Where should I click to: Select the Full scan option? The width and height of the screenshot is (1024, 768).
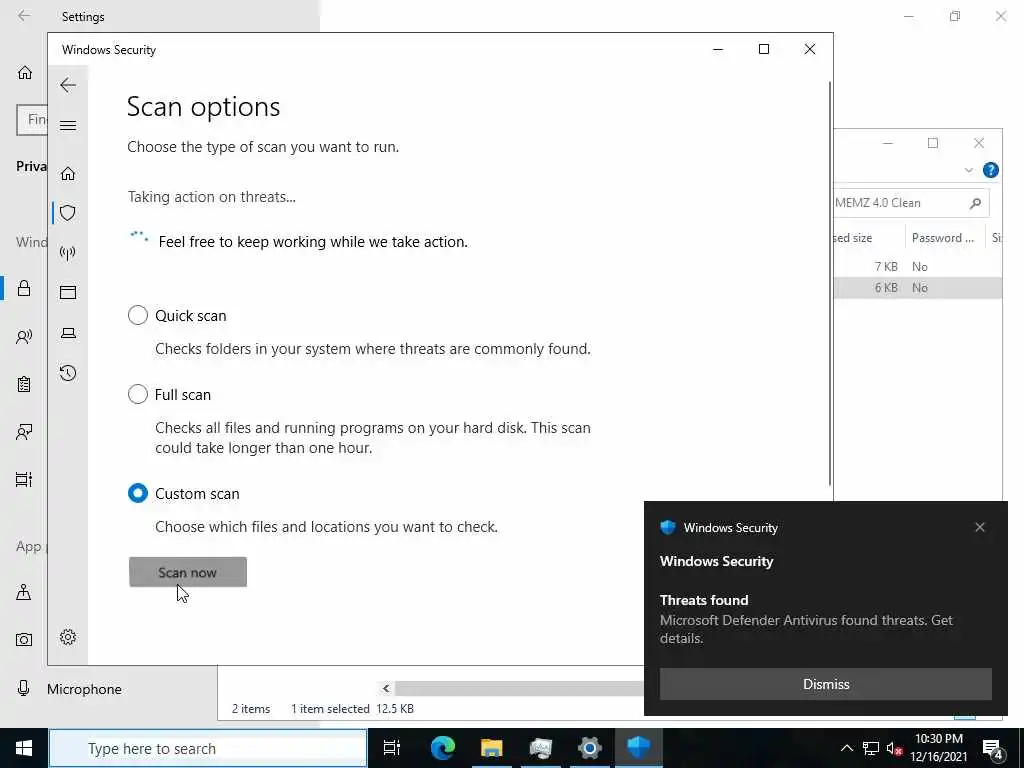(x=138, y=394)
